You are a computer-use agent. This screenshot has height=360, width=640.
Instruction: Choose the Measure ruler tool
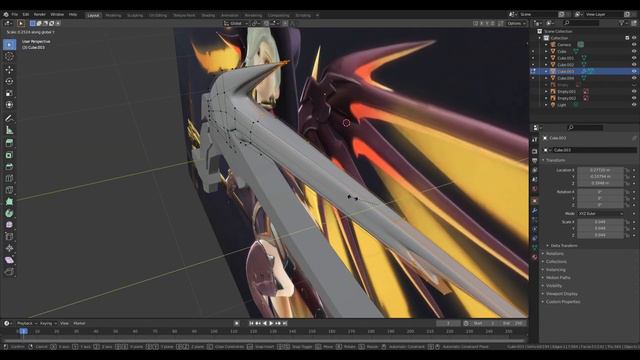pos(9,130)
